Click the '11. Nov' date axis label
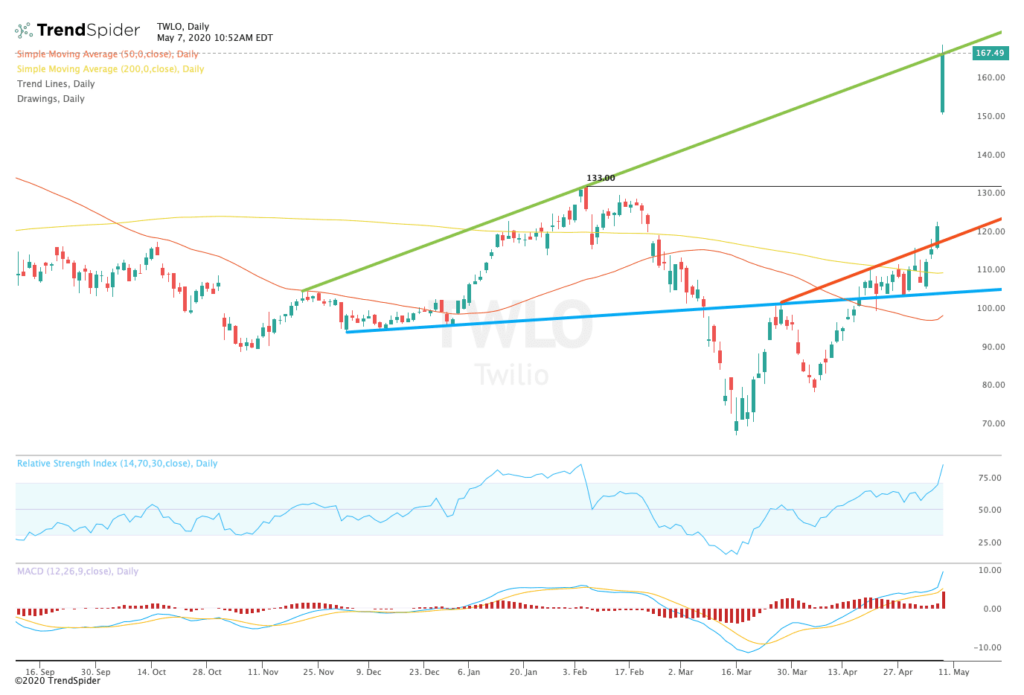The width and height of the screenshot is (1024, 695). coord(263,671)
